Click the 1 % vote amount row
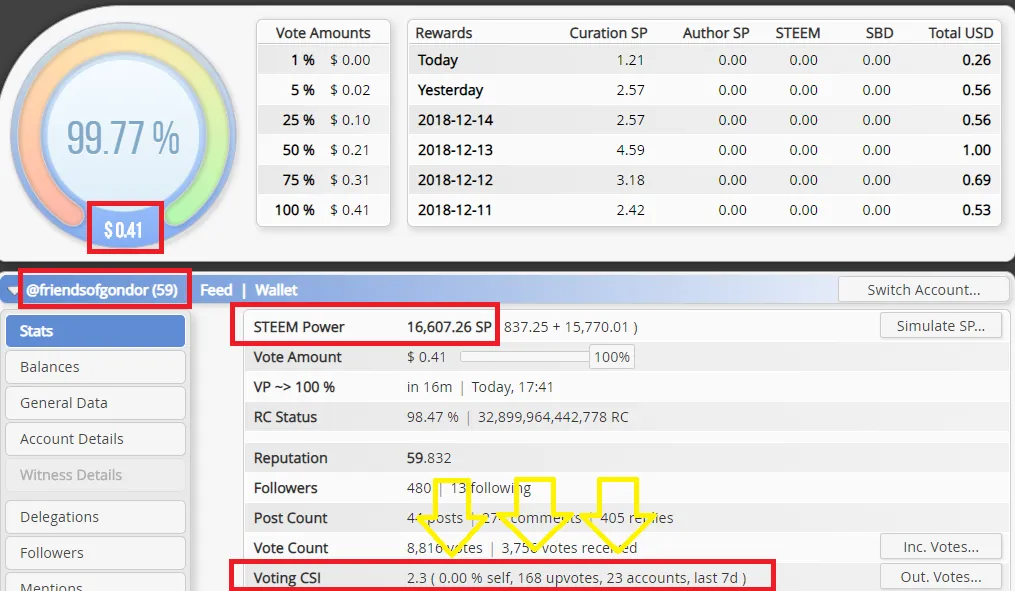The height and width of the screenshot is (591, 1015). pos(324,60)
